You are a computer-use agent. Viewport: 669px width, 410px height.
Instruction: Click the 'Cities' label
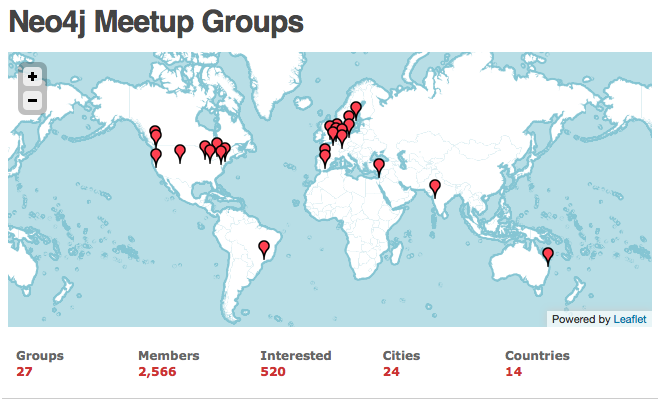401,355
